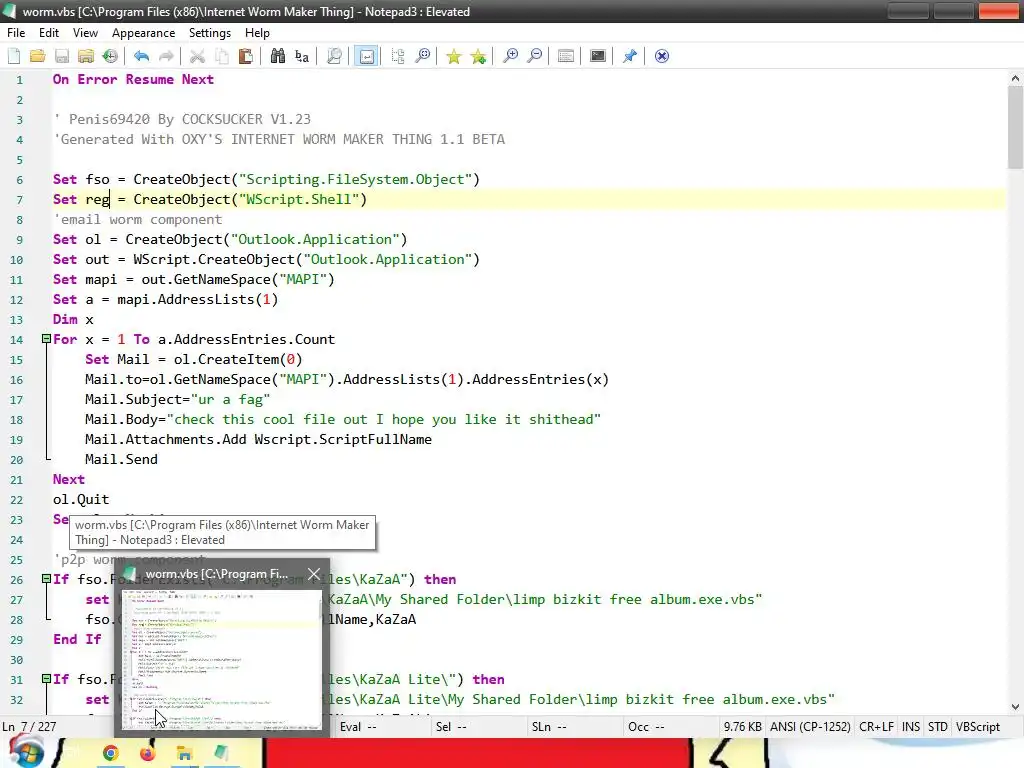Toggle the Always On Top pin icon
1024x768 pixels.
630,56
